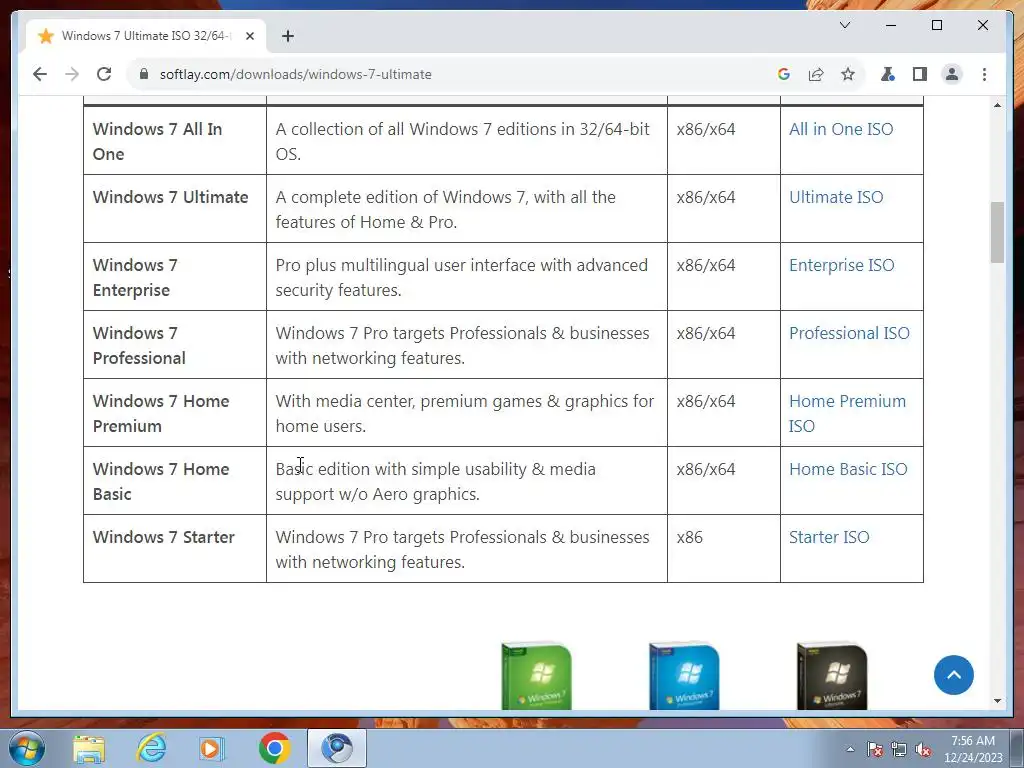Toggle the browser side panel
The height and width of the screenshot is (768, 1024).
point(920,74)
